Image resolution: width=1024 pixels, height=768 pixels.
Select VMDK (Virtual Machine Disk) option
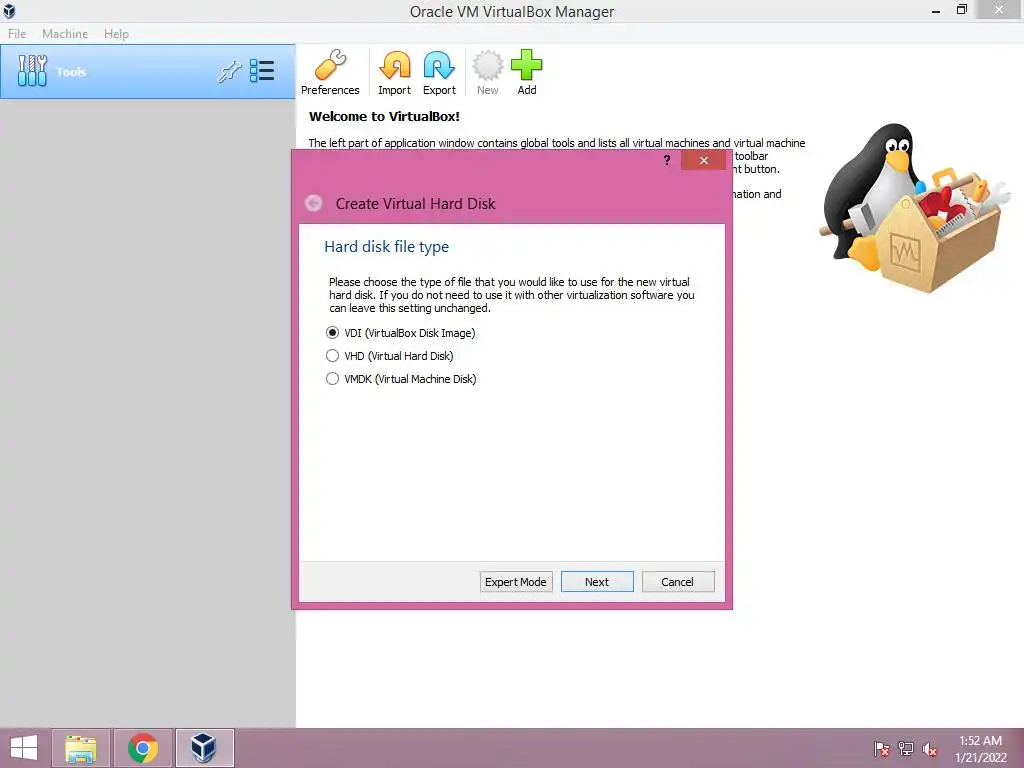401,379
